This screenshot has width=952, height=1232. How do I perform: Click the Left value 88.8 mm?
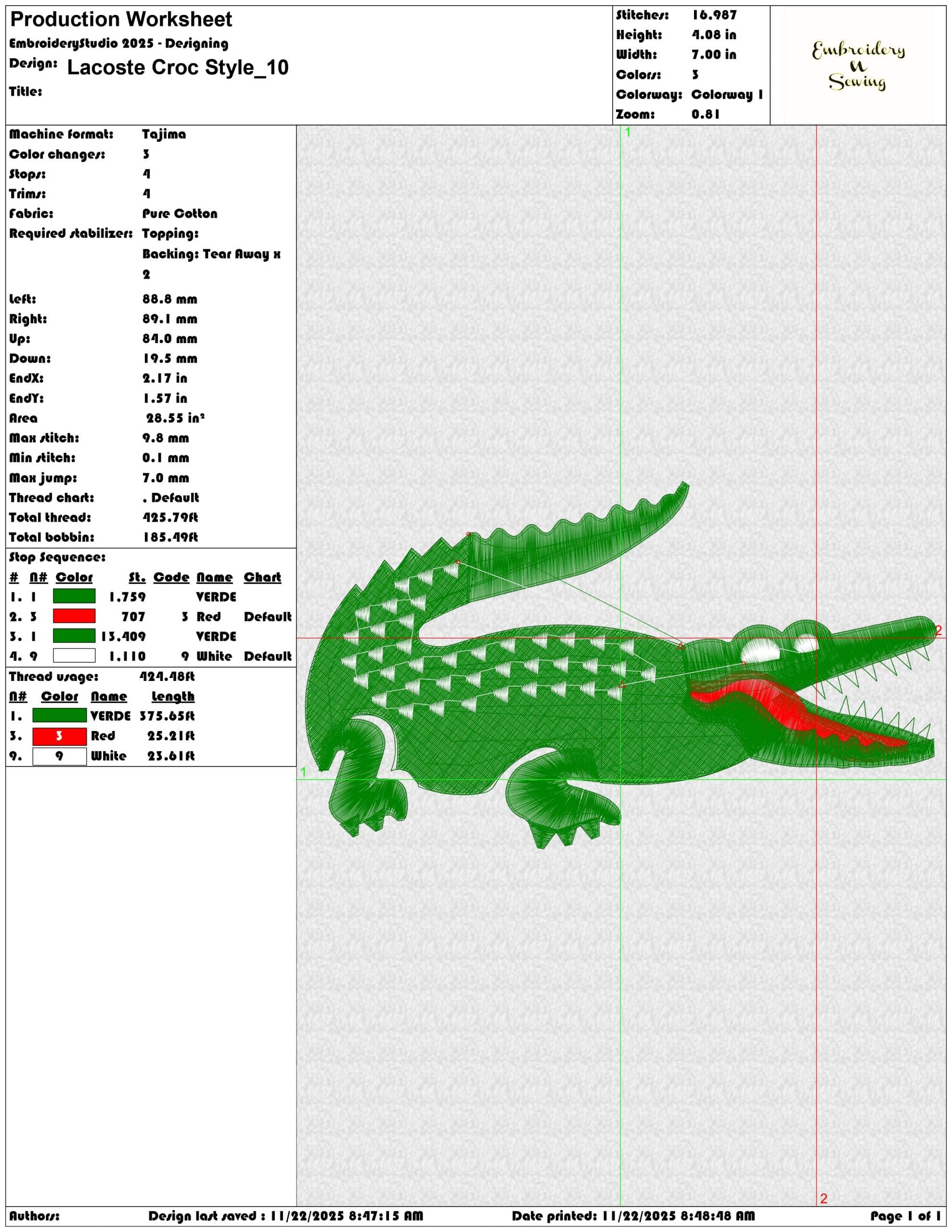coord(170,299)
